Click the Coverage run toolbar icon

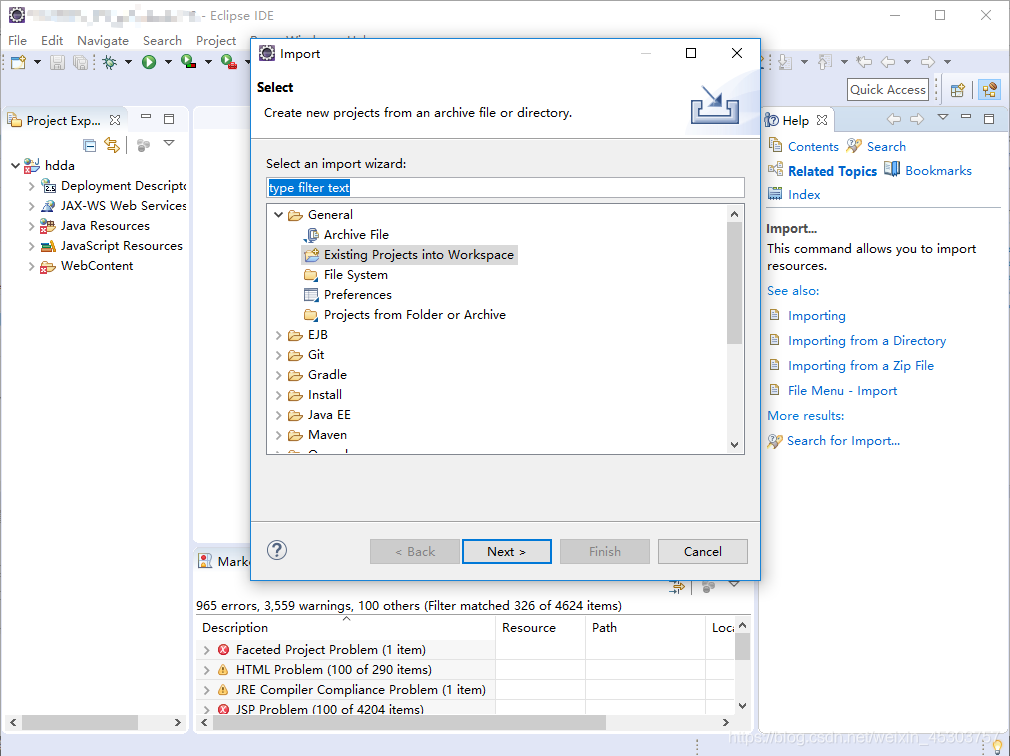[189, 62]
